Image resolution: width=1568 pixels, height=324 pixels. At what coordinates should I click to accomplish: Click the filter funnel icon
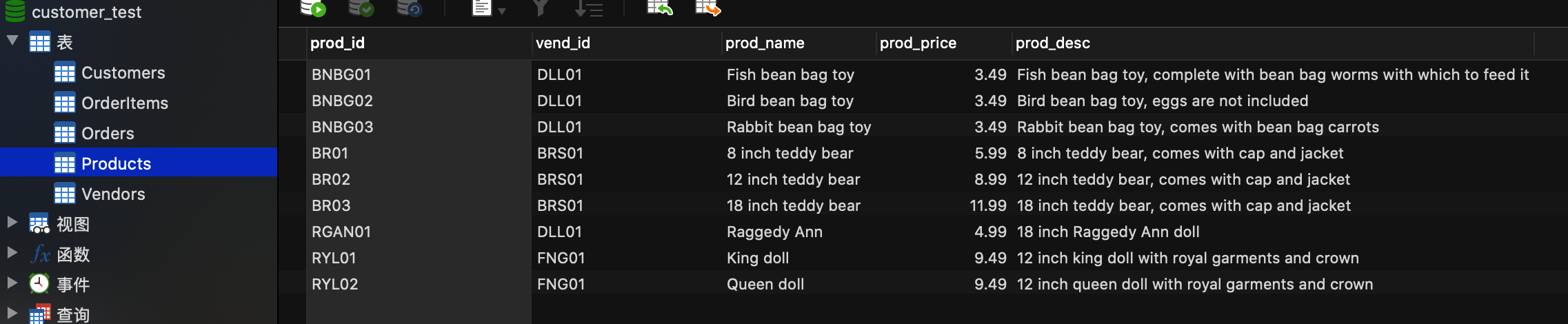tap(541, 8)
